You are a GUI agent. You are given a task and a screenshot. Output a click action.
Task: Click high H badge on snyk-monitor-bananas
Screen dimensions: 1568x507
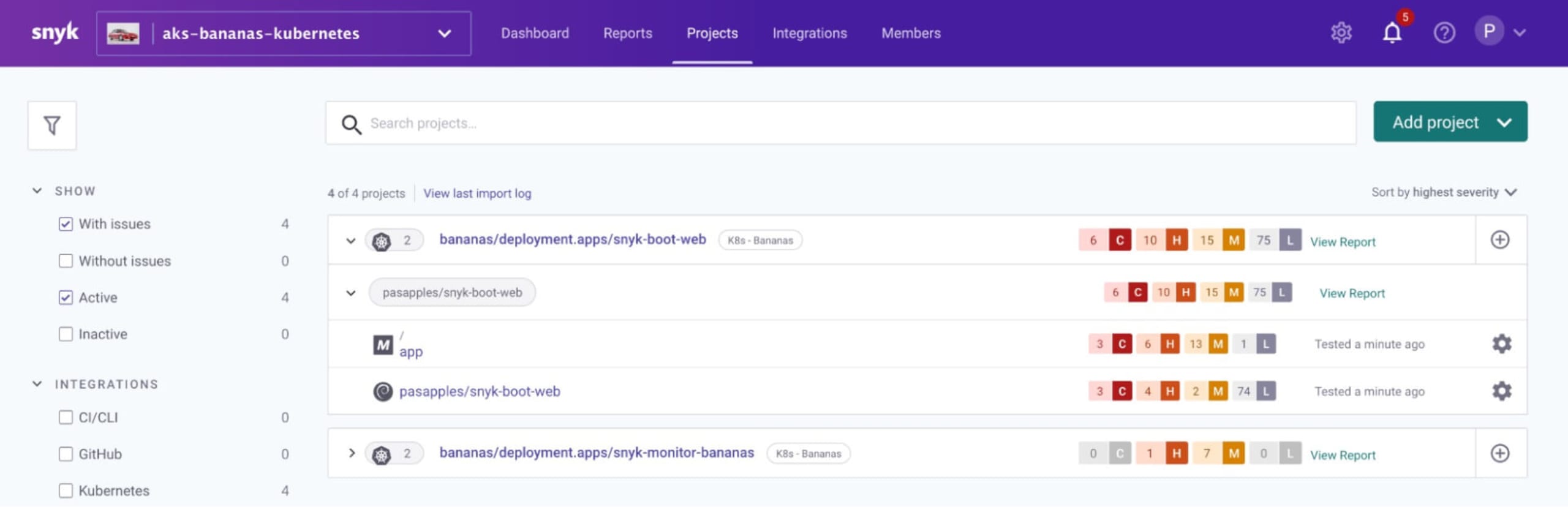point(1177,454)
